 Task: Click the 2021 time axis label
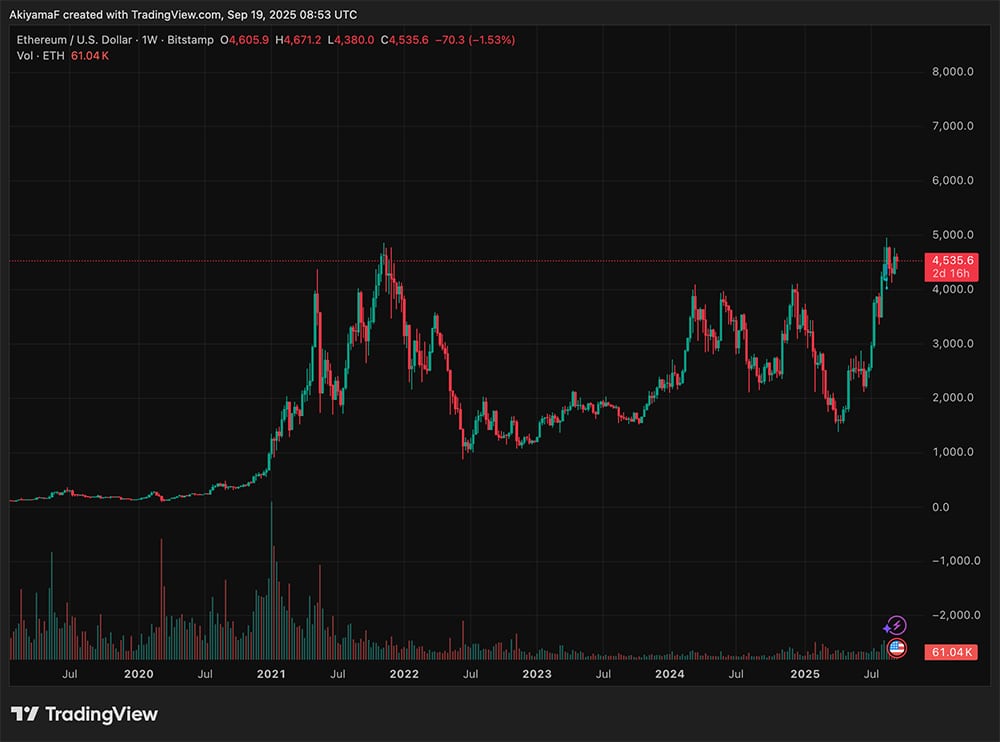[271, 674]
